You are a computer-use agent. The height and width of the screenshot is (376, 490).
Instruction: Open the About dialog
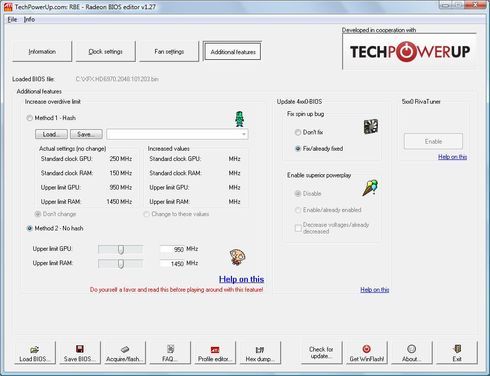[411, 353]
